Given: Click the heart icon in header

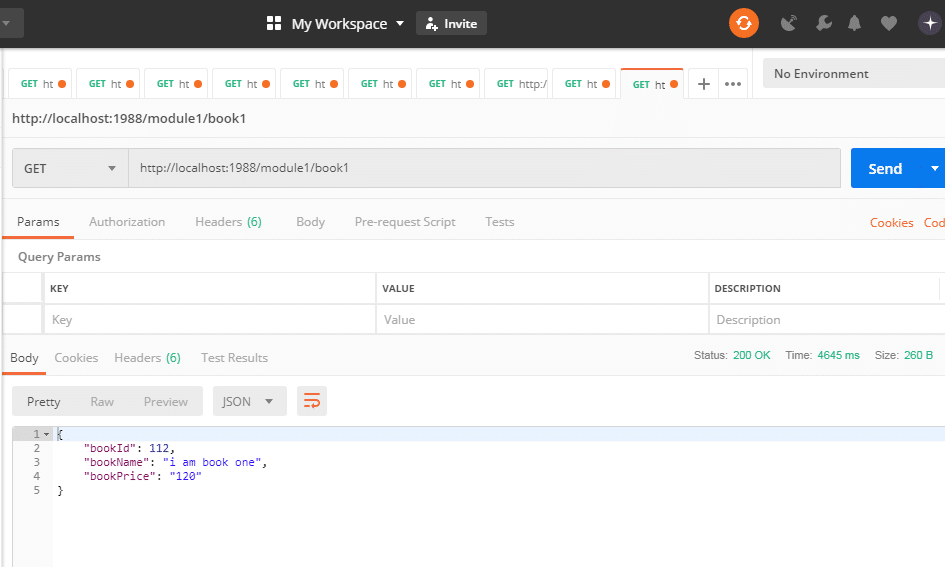Looking at the screenshot, I should tap(889, 23).
